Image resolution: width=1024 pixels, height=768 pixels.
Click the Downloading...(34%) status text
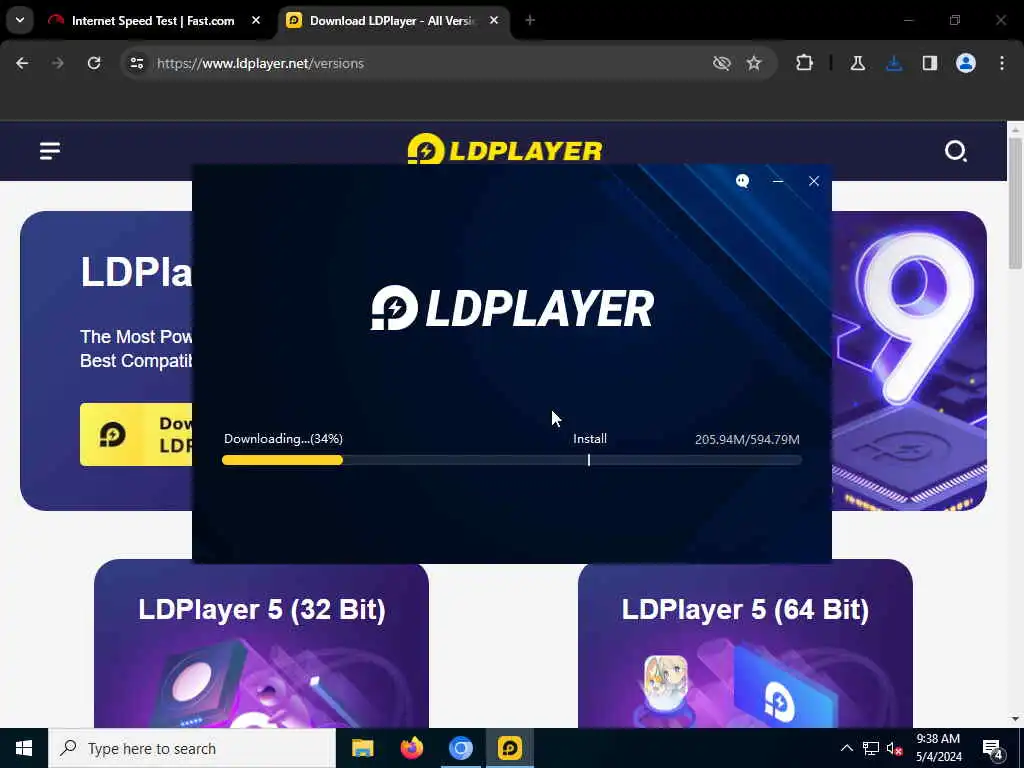click(x=283, y=439)
